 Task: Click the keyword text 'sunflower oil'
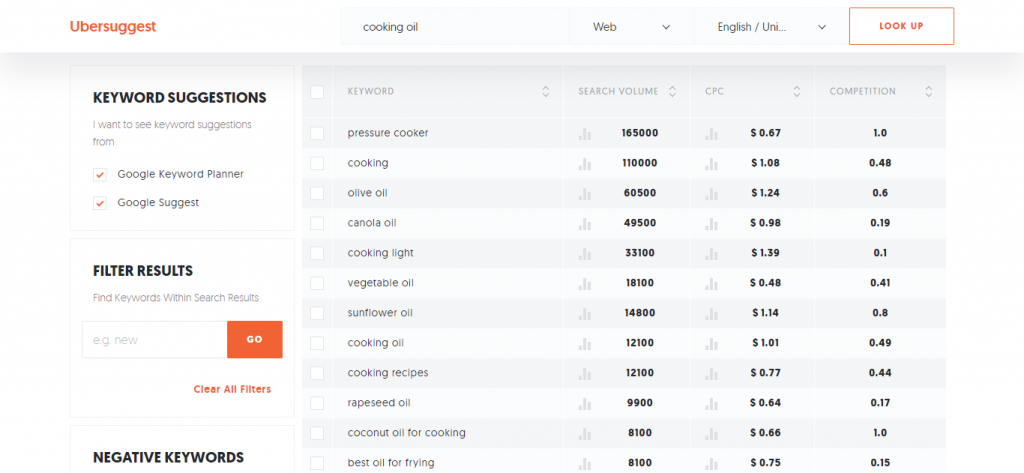(x=380, y=313)
